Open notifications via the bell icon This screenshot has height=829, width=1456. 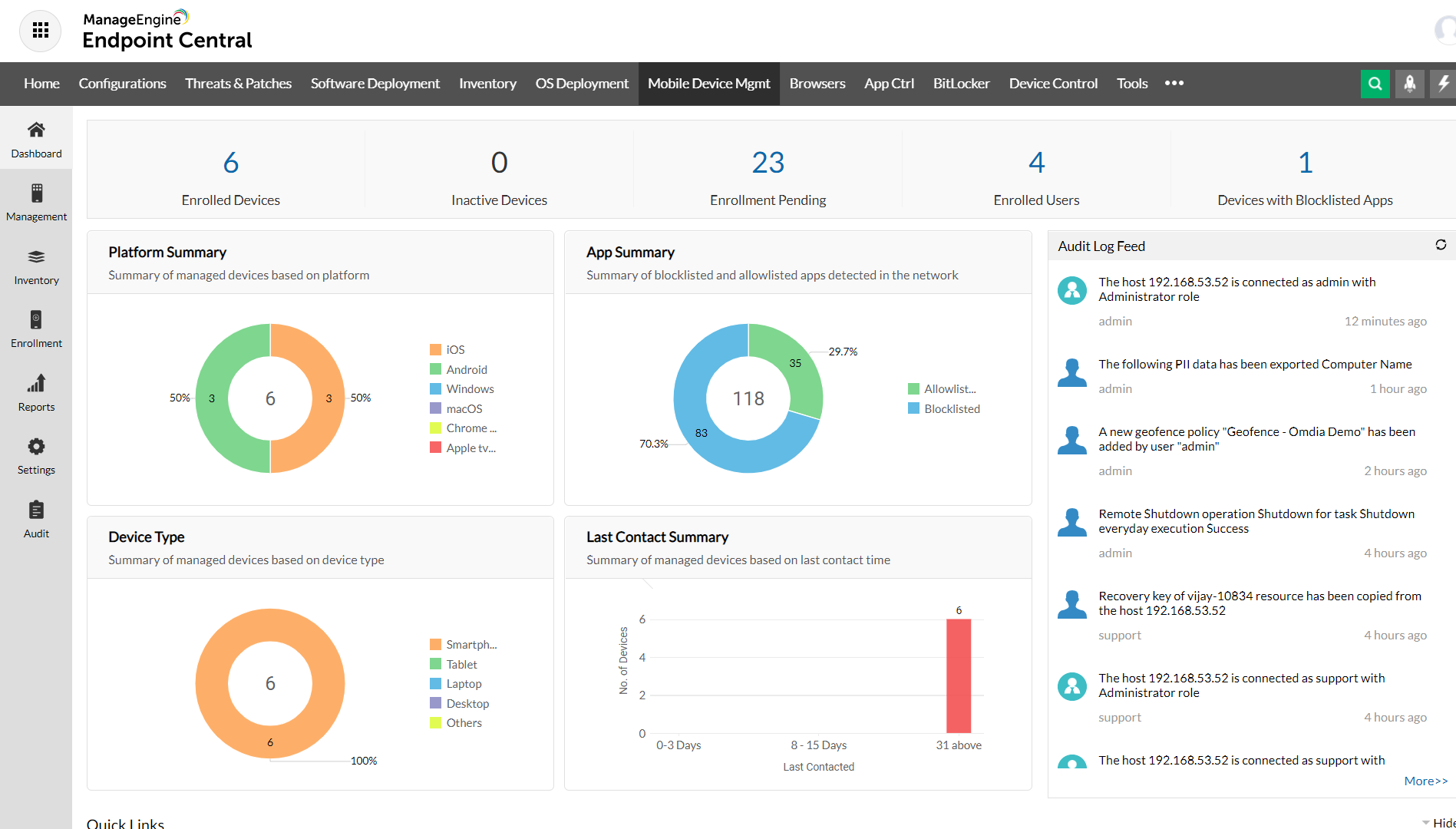(1411, 84)
